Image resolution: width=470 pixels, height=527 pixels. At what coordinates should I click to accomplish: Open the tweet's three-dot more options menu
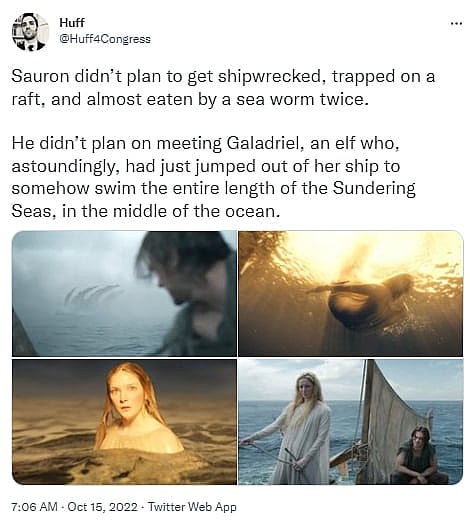456,24
